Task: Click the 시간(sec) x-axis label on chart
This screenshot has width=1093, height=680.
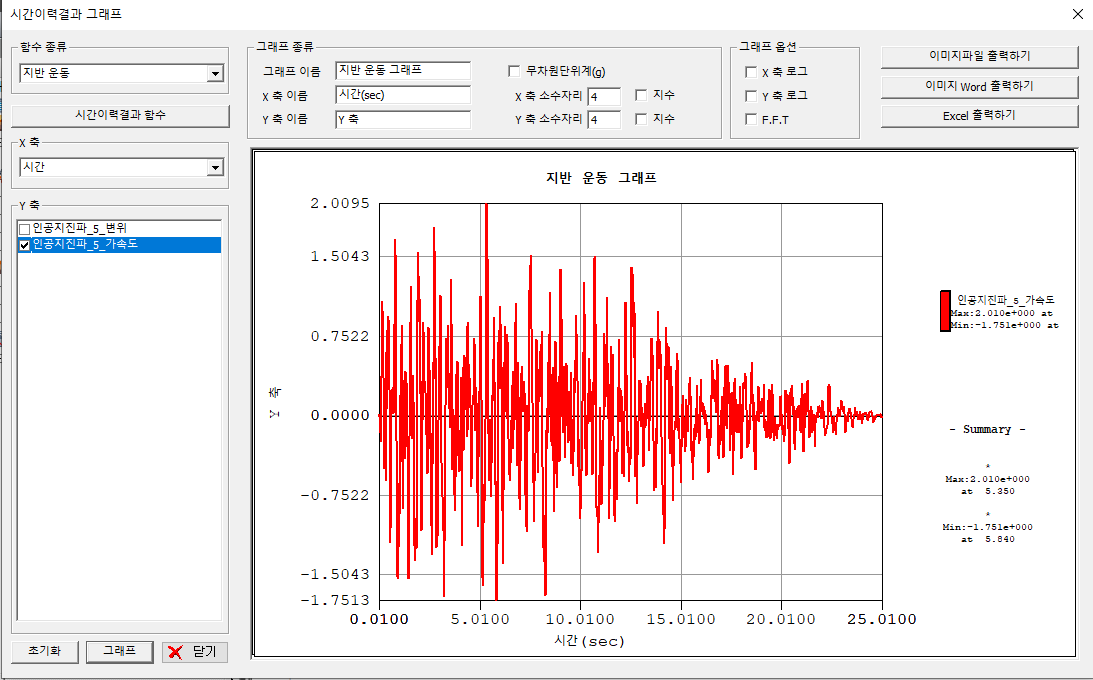Action: click(x=589, y=640)
